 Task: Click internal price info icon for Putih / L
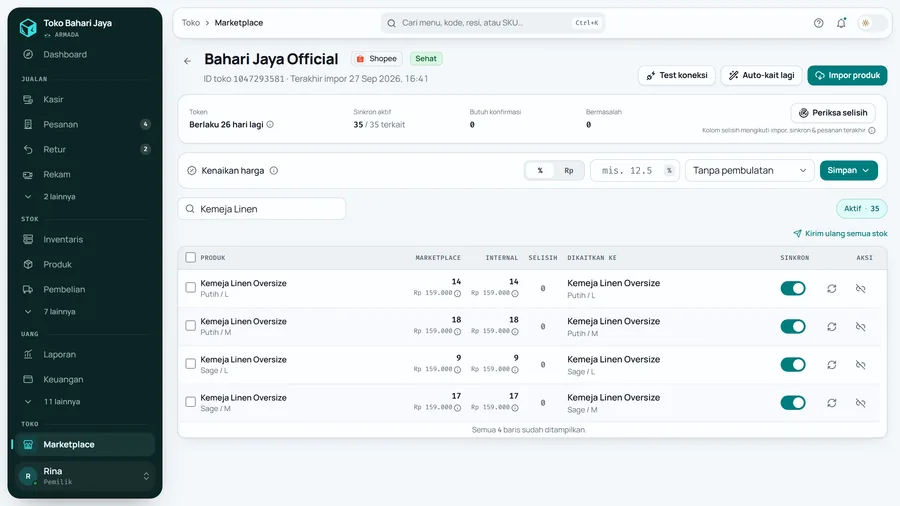click(515, 293)
